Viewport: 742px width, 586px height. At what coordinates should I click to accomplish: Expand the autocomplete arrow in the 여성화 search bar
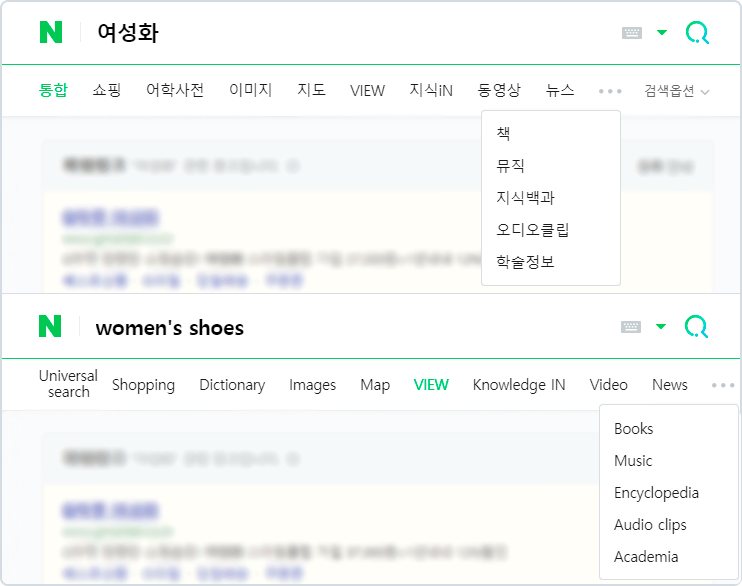click(662, 33)
